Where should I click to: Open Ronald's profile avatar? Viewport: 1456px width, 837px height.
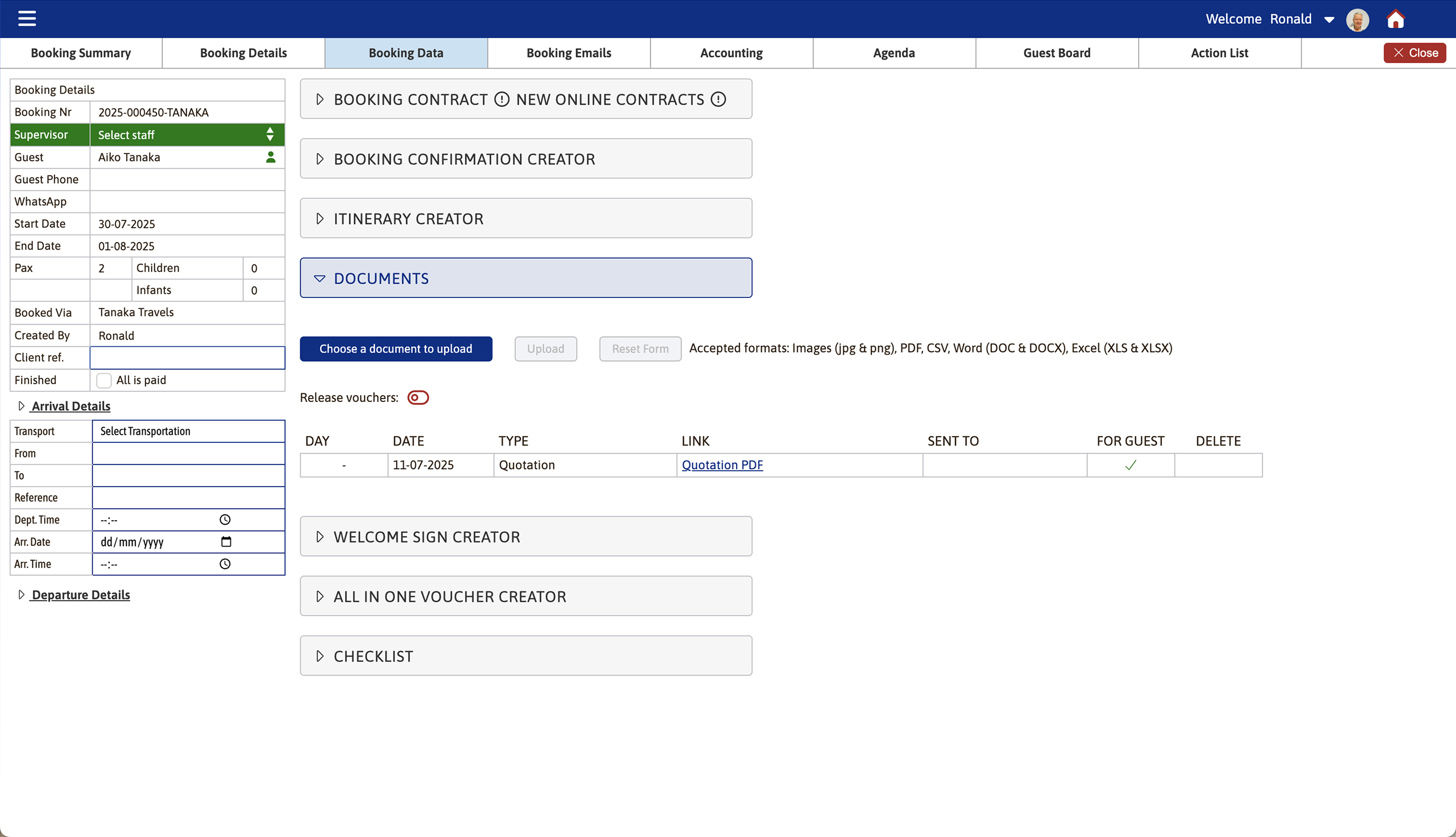tap(1357, 19)
